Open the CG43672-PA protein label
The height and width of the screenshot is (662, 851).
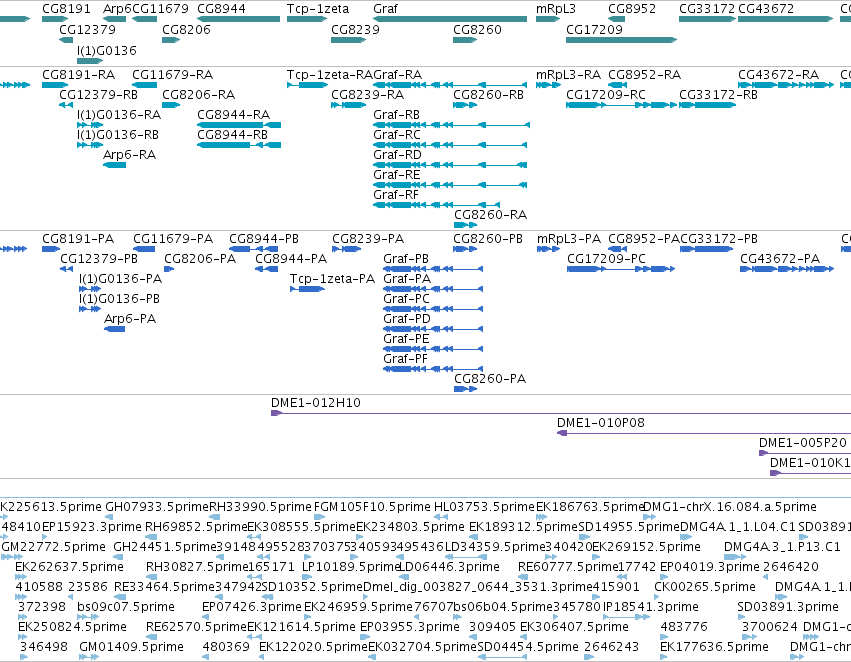[x=780, y=259]
